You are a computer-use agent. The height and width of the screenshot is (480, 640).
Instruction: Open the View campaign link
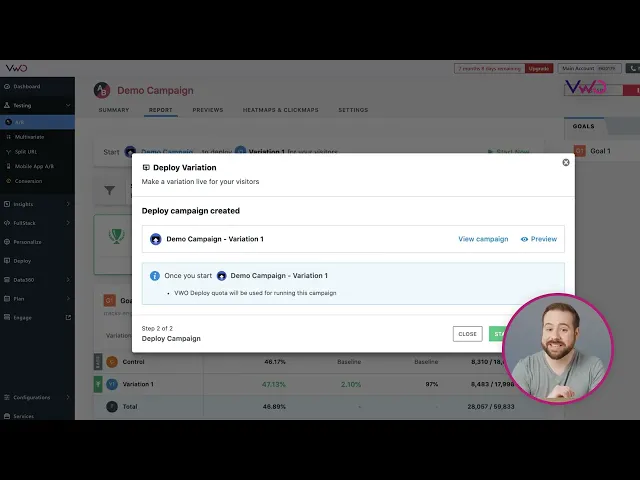point(483,239)
